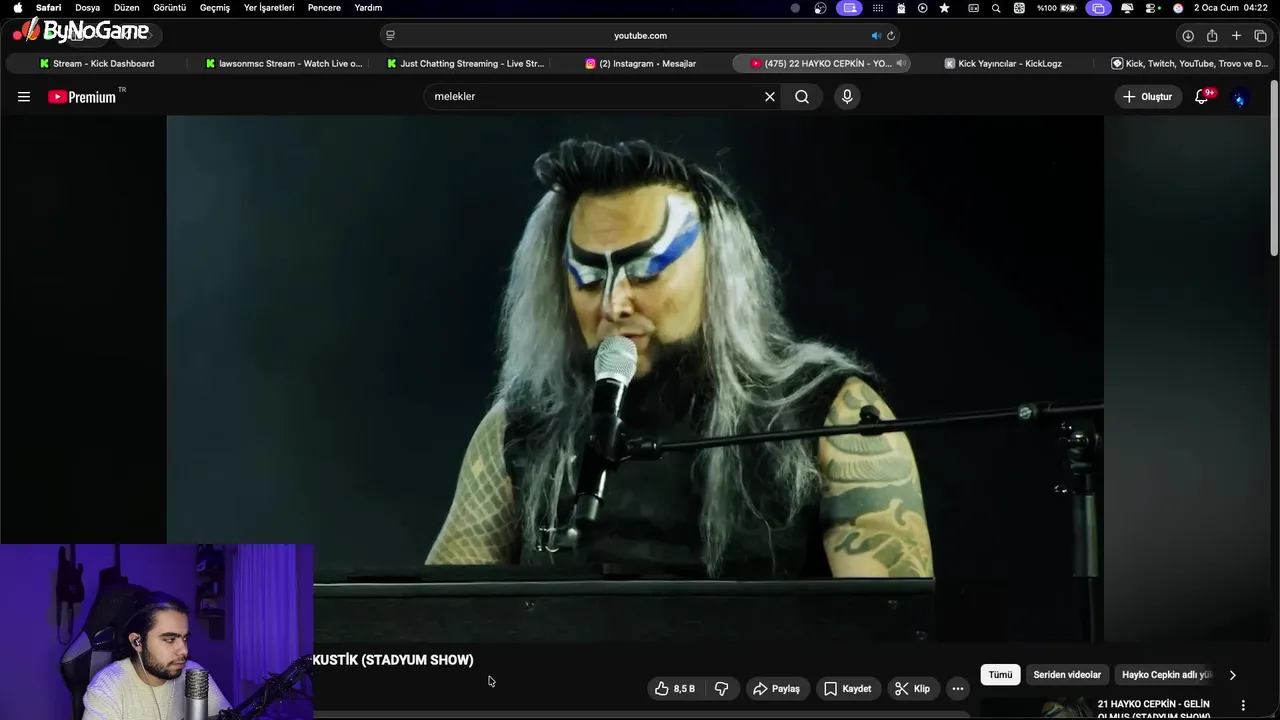Open the YouTube hamburger guide menu
Screen dimensions: 1280x720
click(24, 97)
